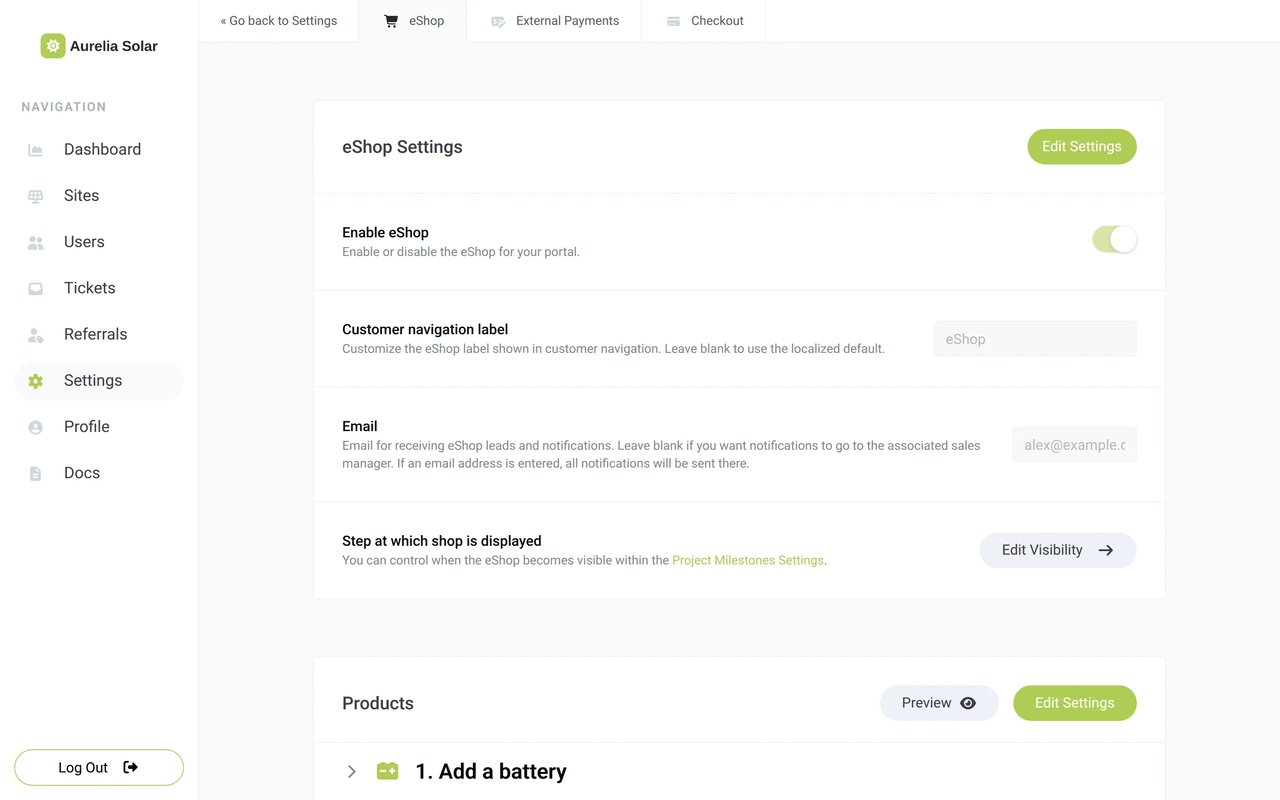Select the Users people icon

pyautogui.click(x=36, y=242)
